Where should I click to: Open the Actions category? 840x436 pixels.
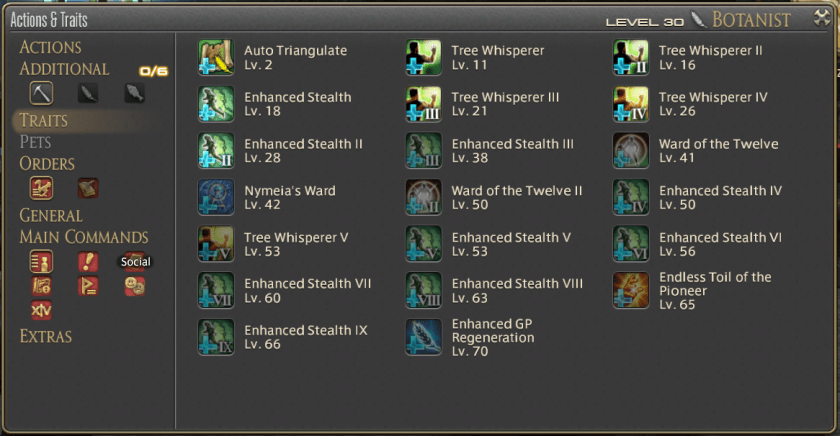[x=50, y=47]
